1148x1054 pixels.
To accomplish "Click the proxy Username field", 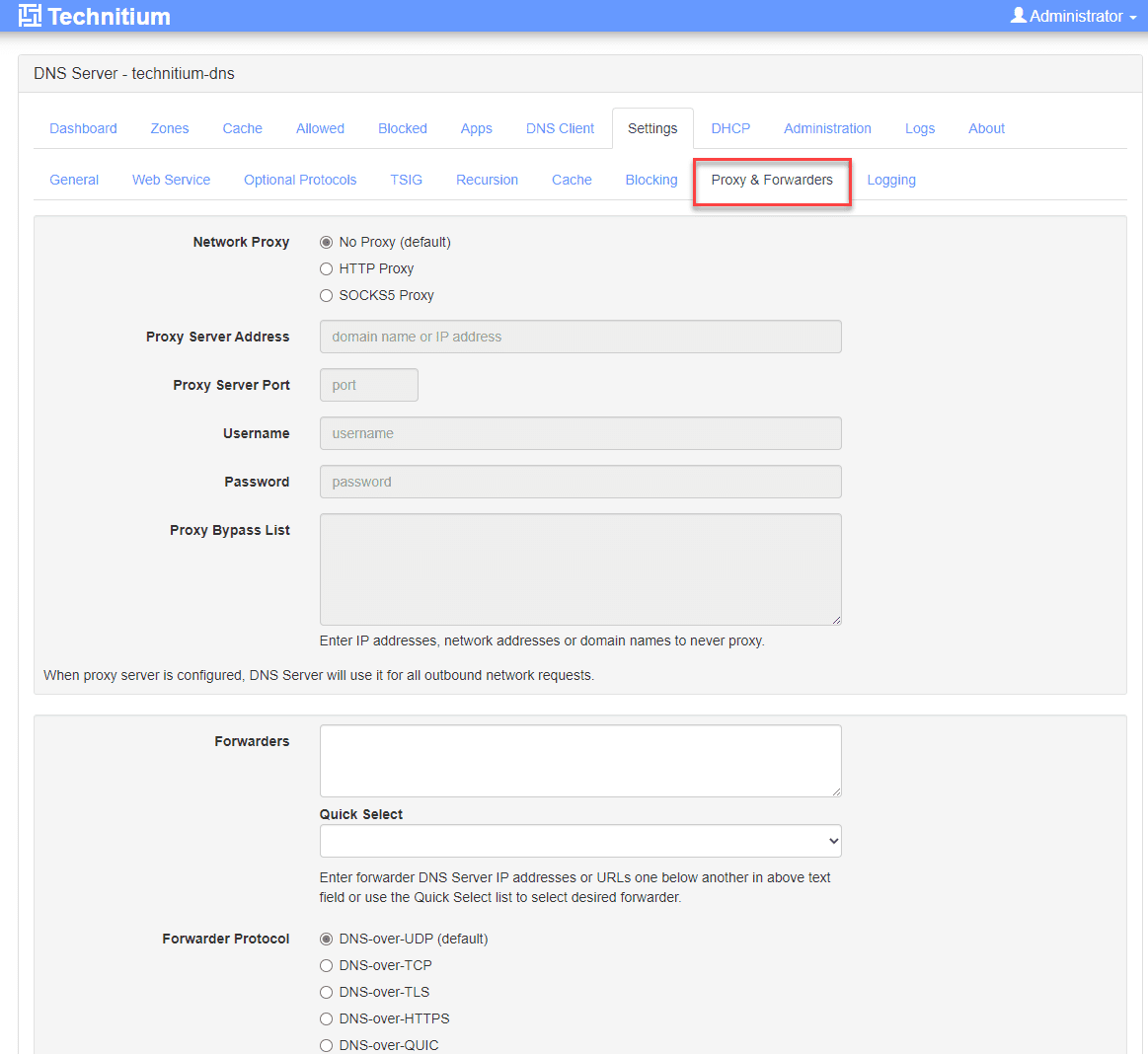I will (580, 433).
